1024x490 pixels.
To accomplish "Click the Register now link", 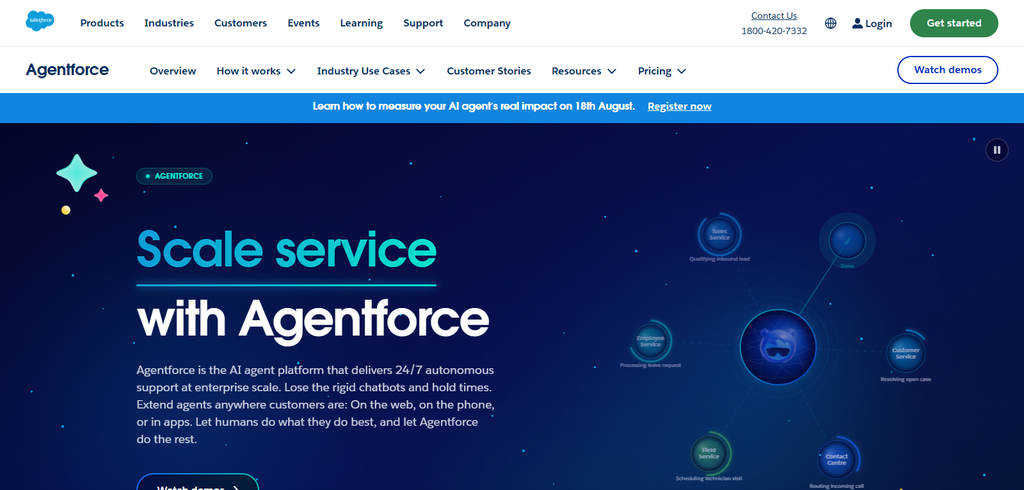I will 679,106.
